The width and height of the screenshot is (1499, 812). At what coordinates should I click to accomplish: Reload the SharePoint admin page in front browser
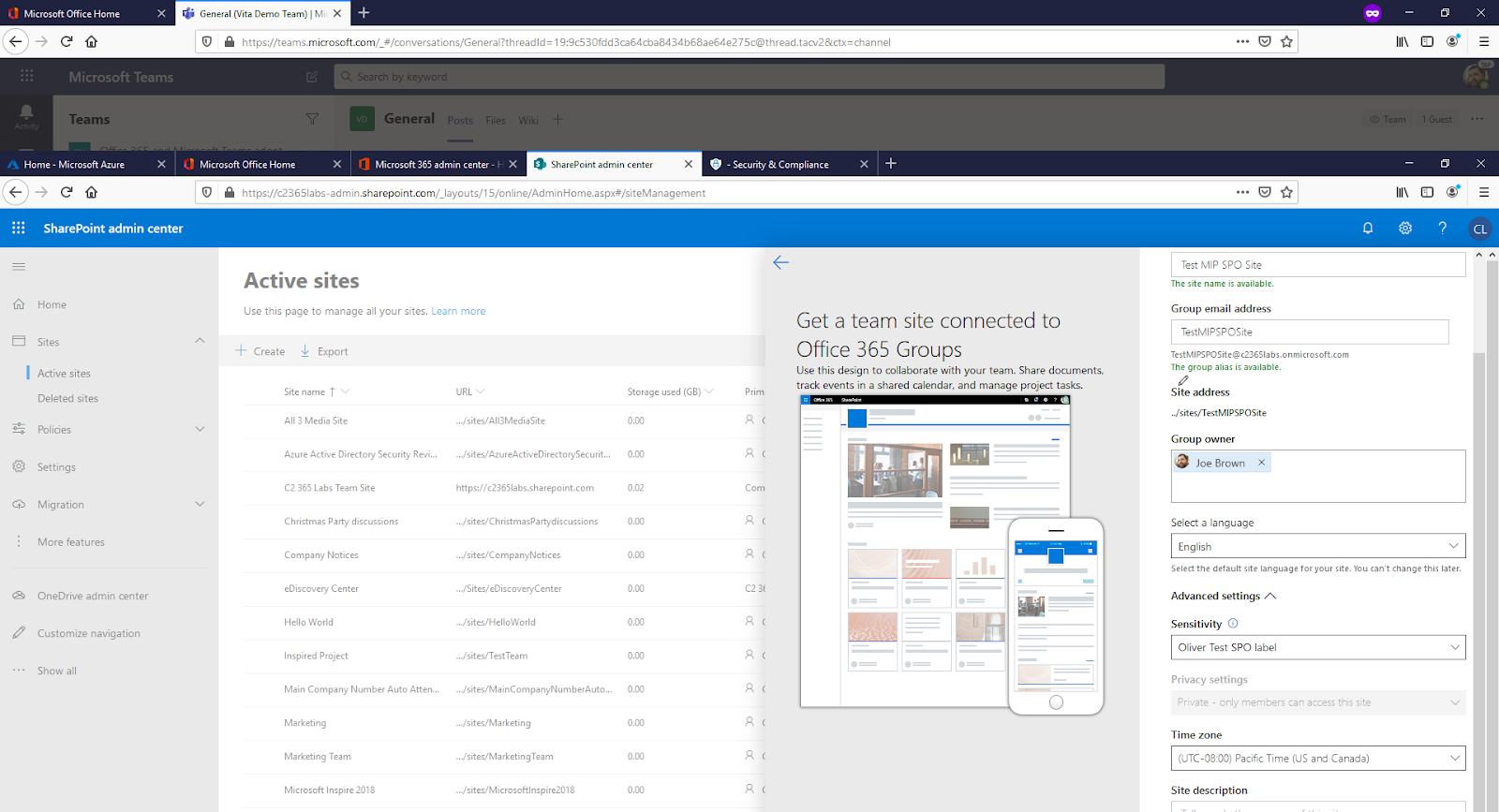67,192
